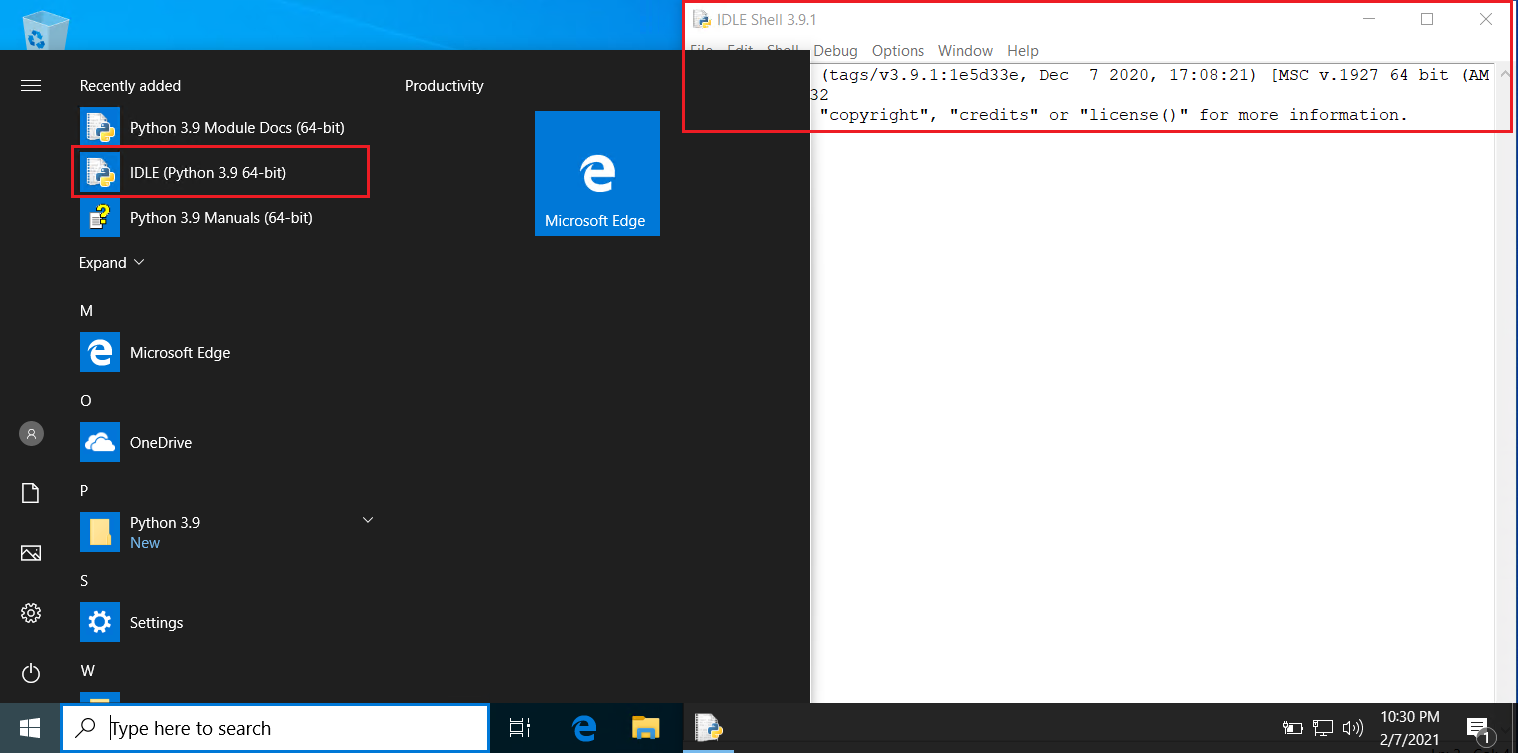
Task: Click the 'M' letter header in app list
Action: pyautogui.click(x=86, y=311)
